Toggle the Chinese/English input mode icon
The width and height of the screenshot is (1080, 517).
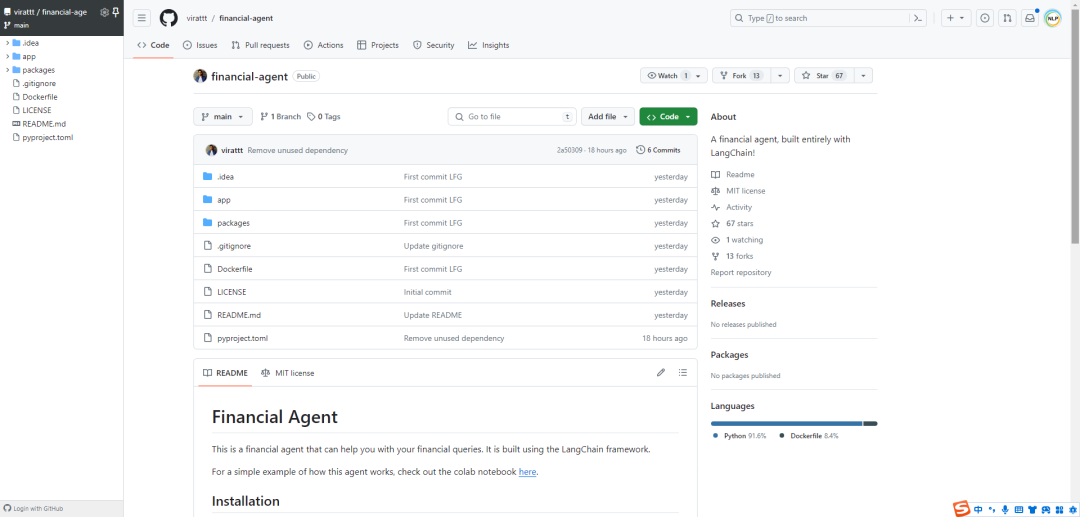978,509
